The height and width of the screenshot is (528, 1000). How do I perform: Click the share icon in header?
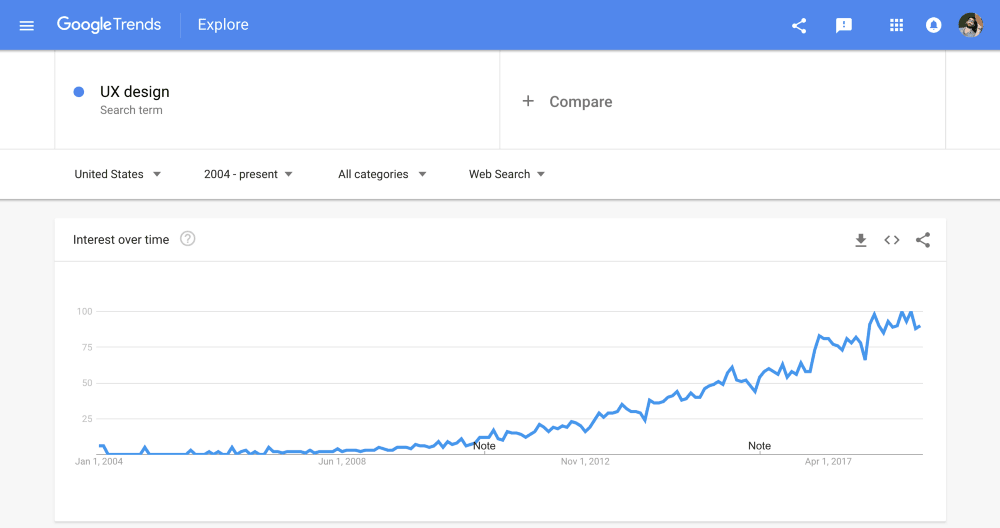[x=799, y=26]
